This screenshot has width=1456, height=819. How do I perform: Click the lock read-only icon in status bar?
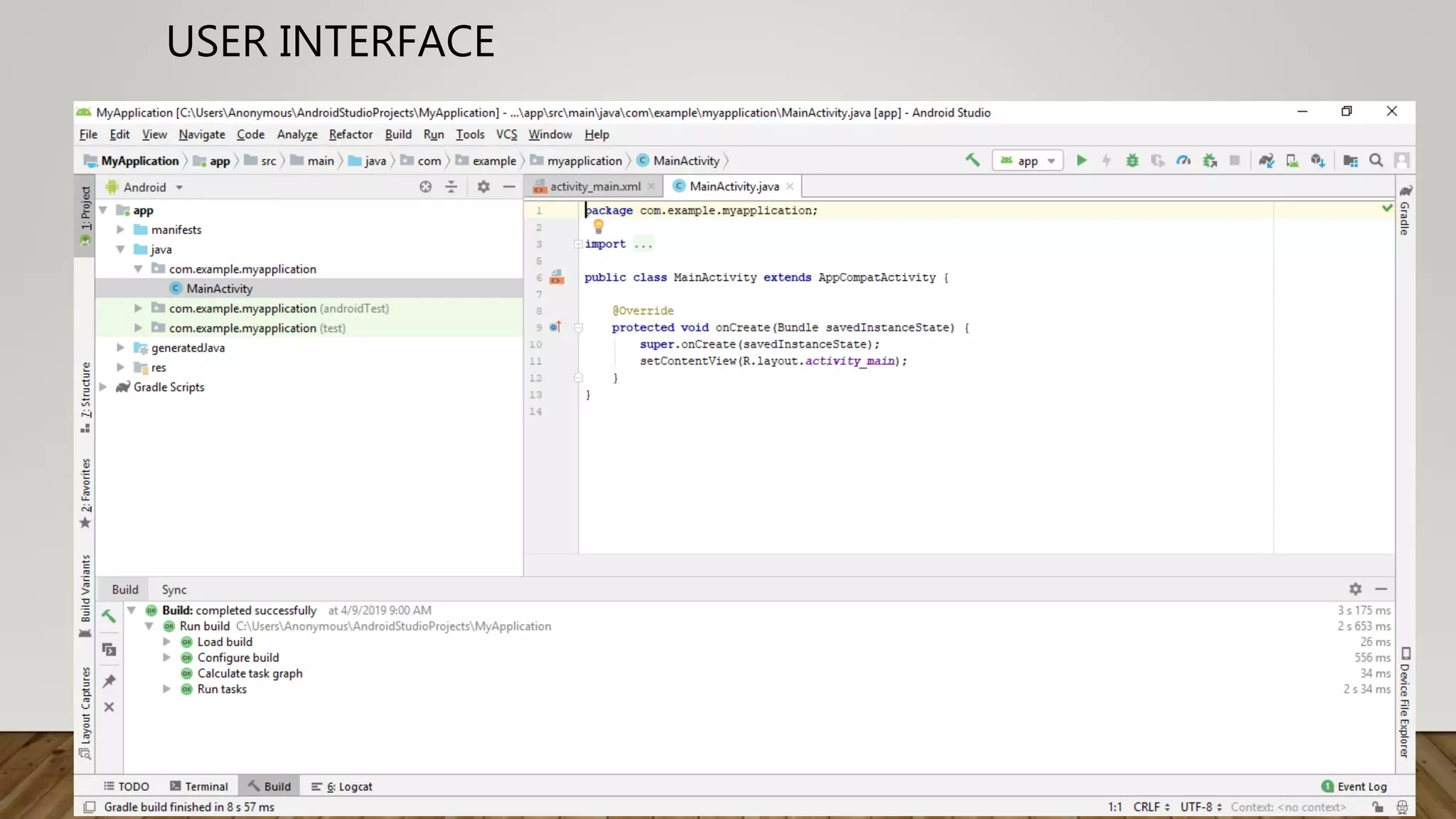[1378, 807]
